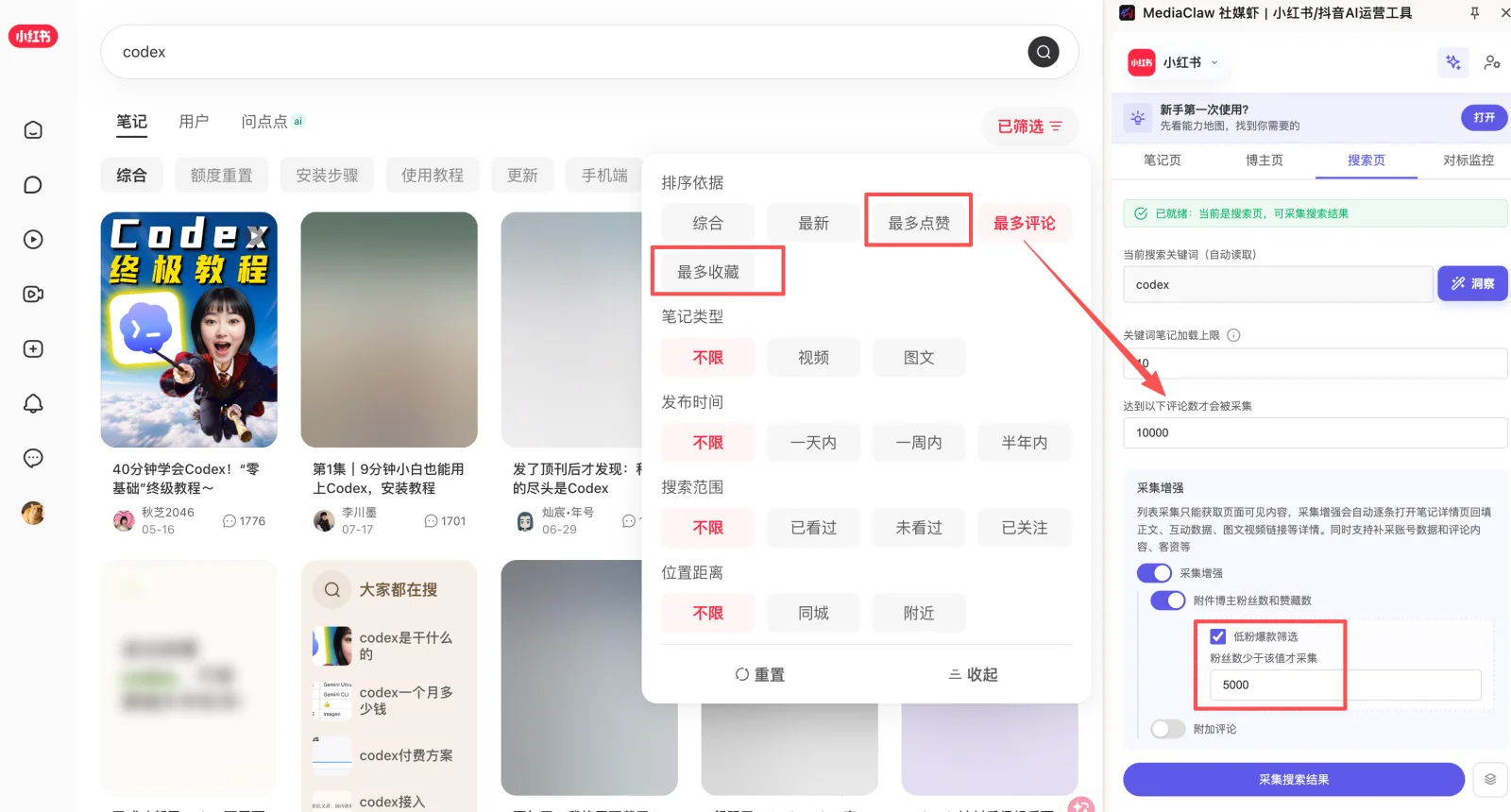Image resolution: width=1511 pixels, height=812 pixels.
Task: Click the like count 1776 icon
Action: pos(229,521)
